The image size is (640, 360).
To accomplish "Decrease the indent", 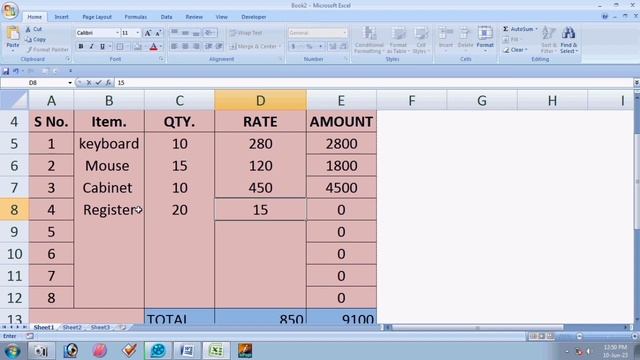I will 209,47.
